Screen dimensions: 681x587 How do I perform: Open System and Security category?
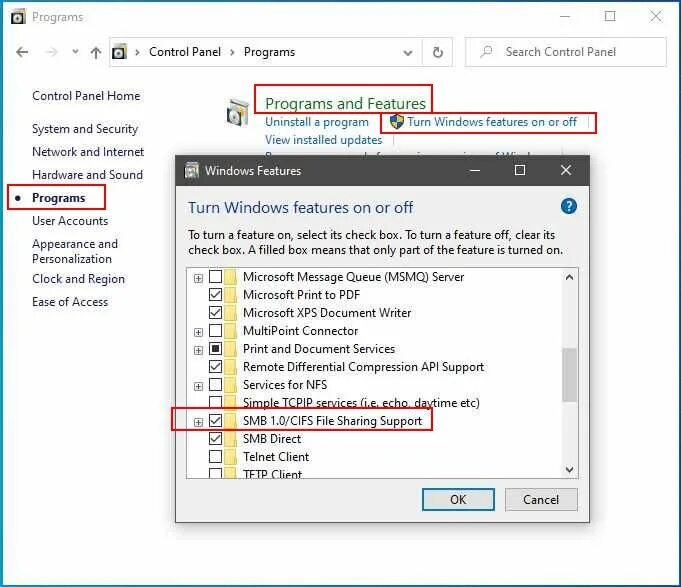tap(85, 129)
